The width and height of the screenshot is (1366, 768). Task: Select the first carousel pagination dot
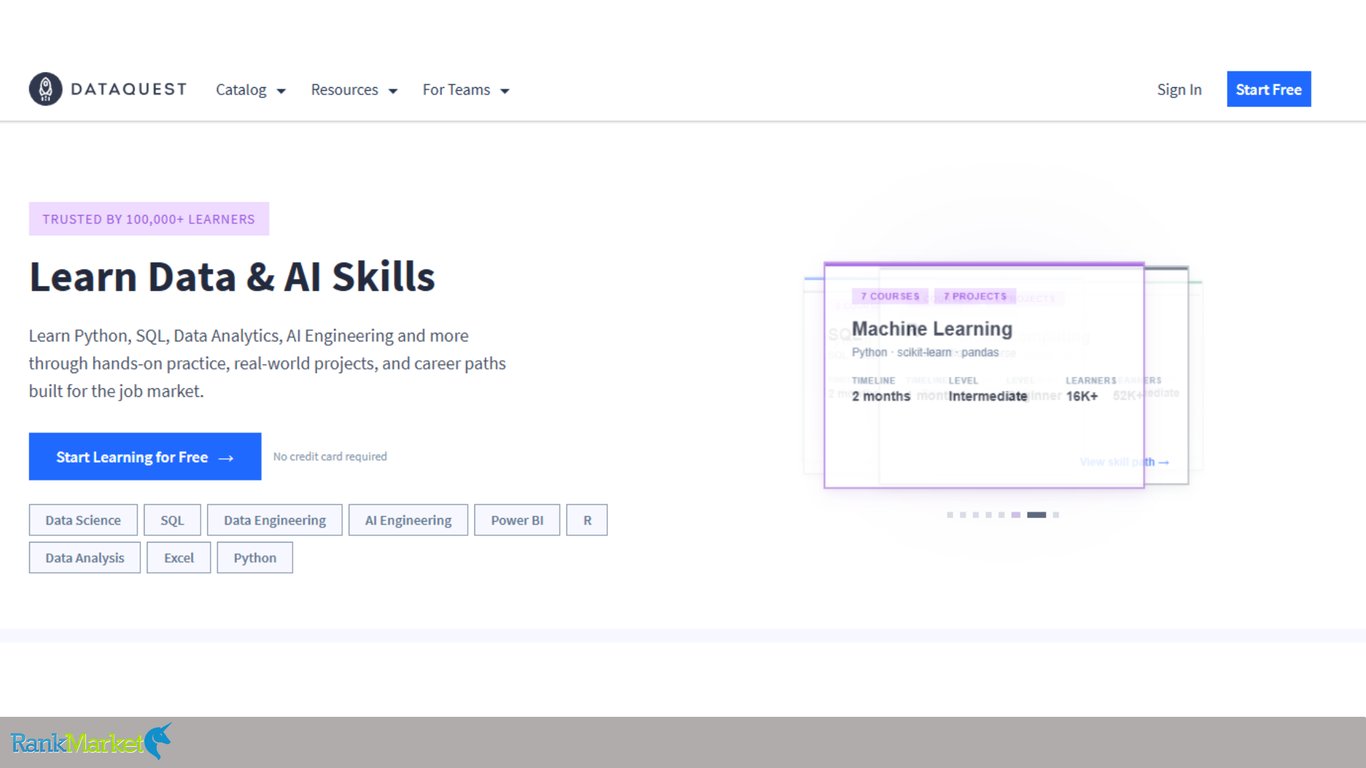coord(950,515)
